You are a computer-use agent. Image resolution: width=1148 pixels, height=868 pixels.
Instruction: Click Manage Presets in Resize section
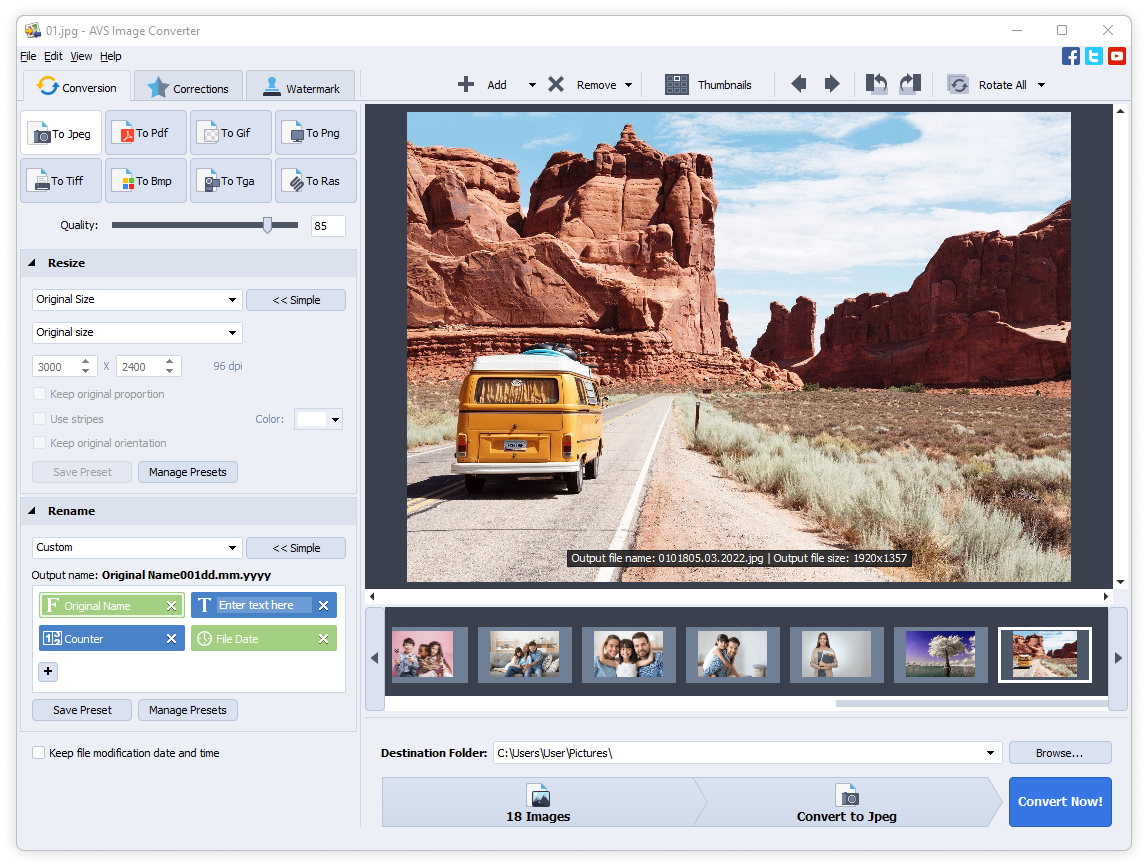point(187,472)
